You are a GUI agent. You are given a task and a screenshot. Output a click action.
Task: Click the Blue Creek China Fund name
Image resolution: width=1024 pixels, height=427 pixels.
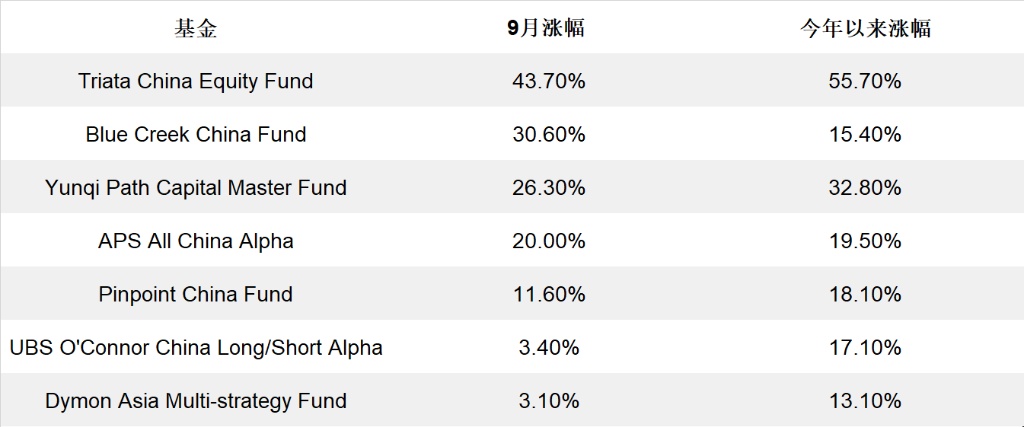[195, 134]
